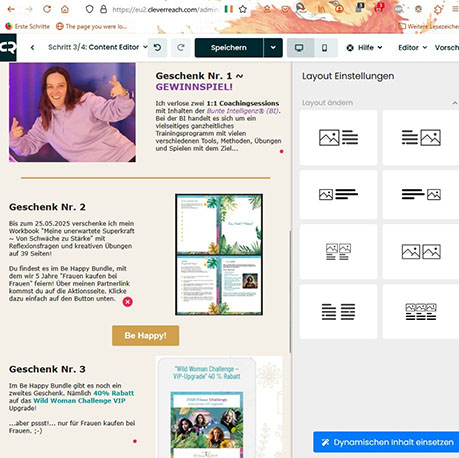Switch to mobile preview mode
Image resolution: width=459 pixels, height=458 pixels.
coord(324,48)
